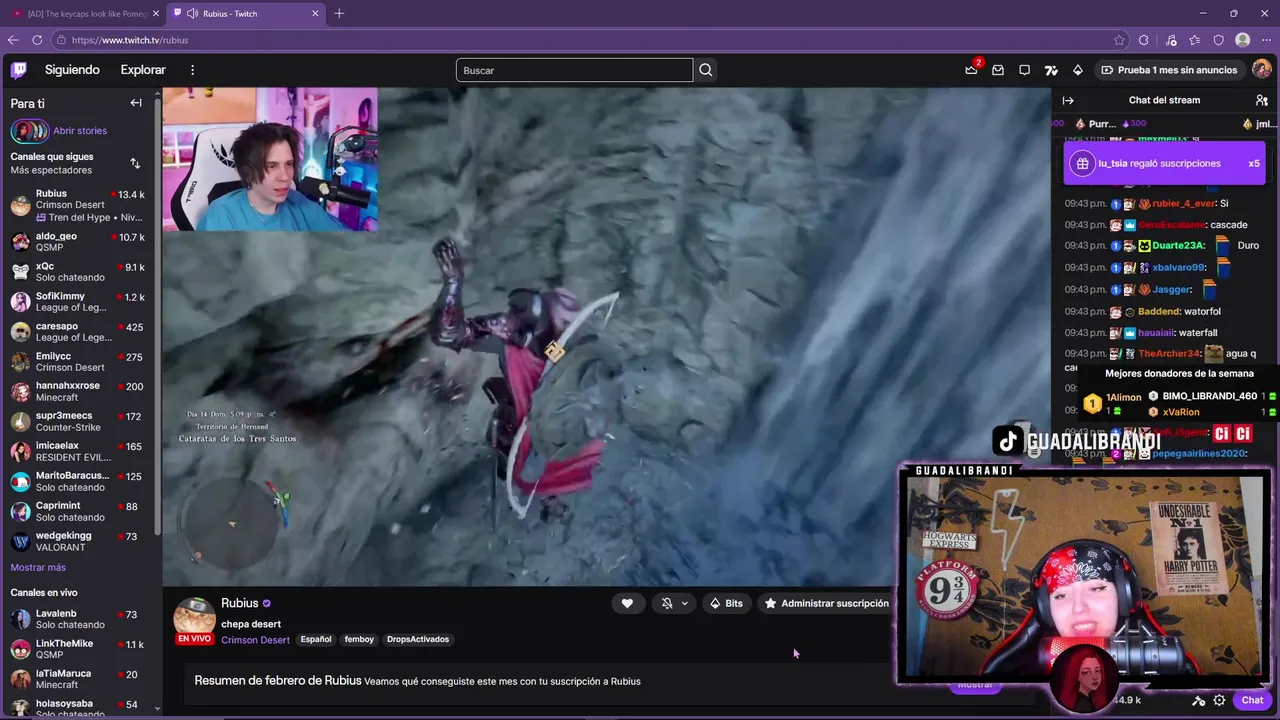Click the search magnifier button
This screenshot has width=1280, height=720.
coord(706,70)
